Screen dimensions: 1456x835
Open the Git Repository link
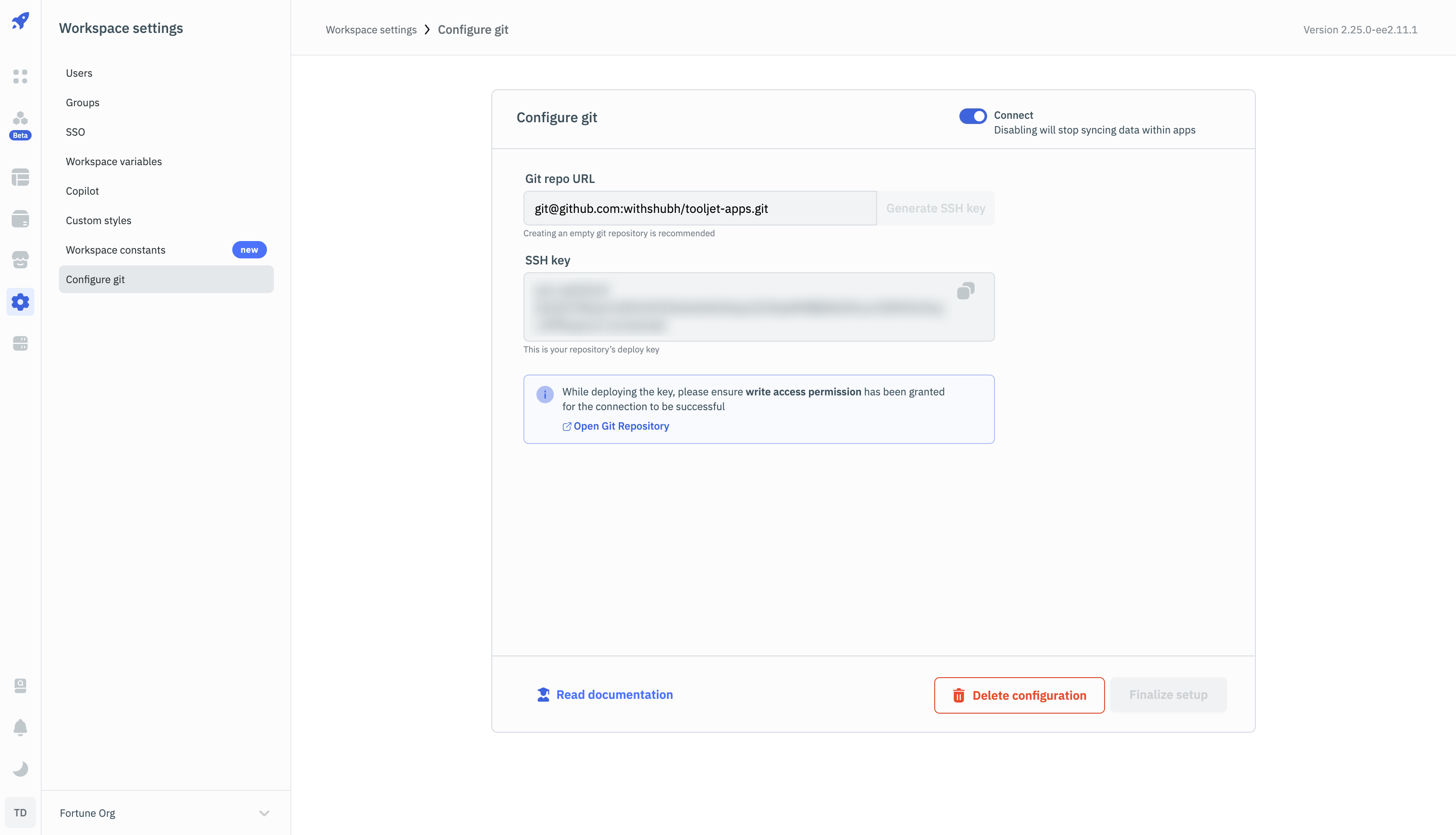click(620, 426)
